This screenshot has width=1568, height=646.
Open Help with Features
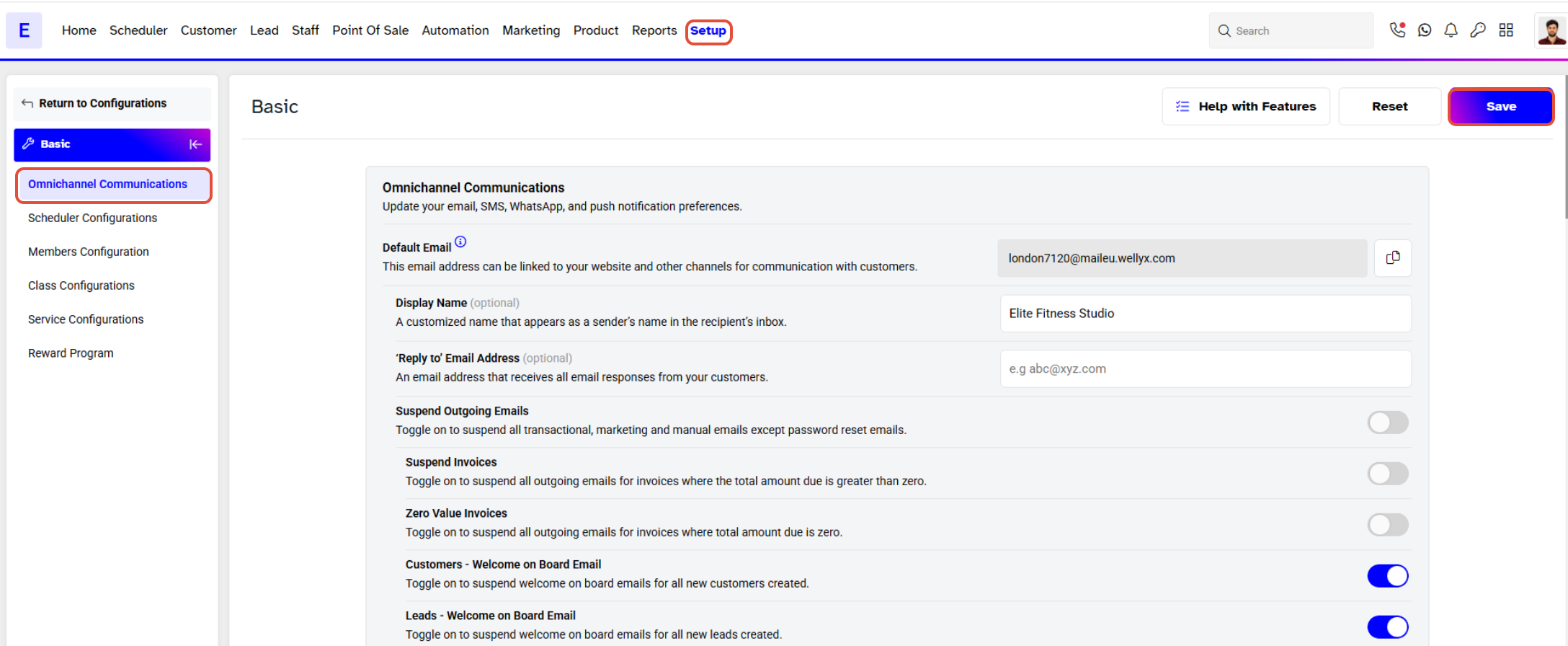1246,107
